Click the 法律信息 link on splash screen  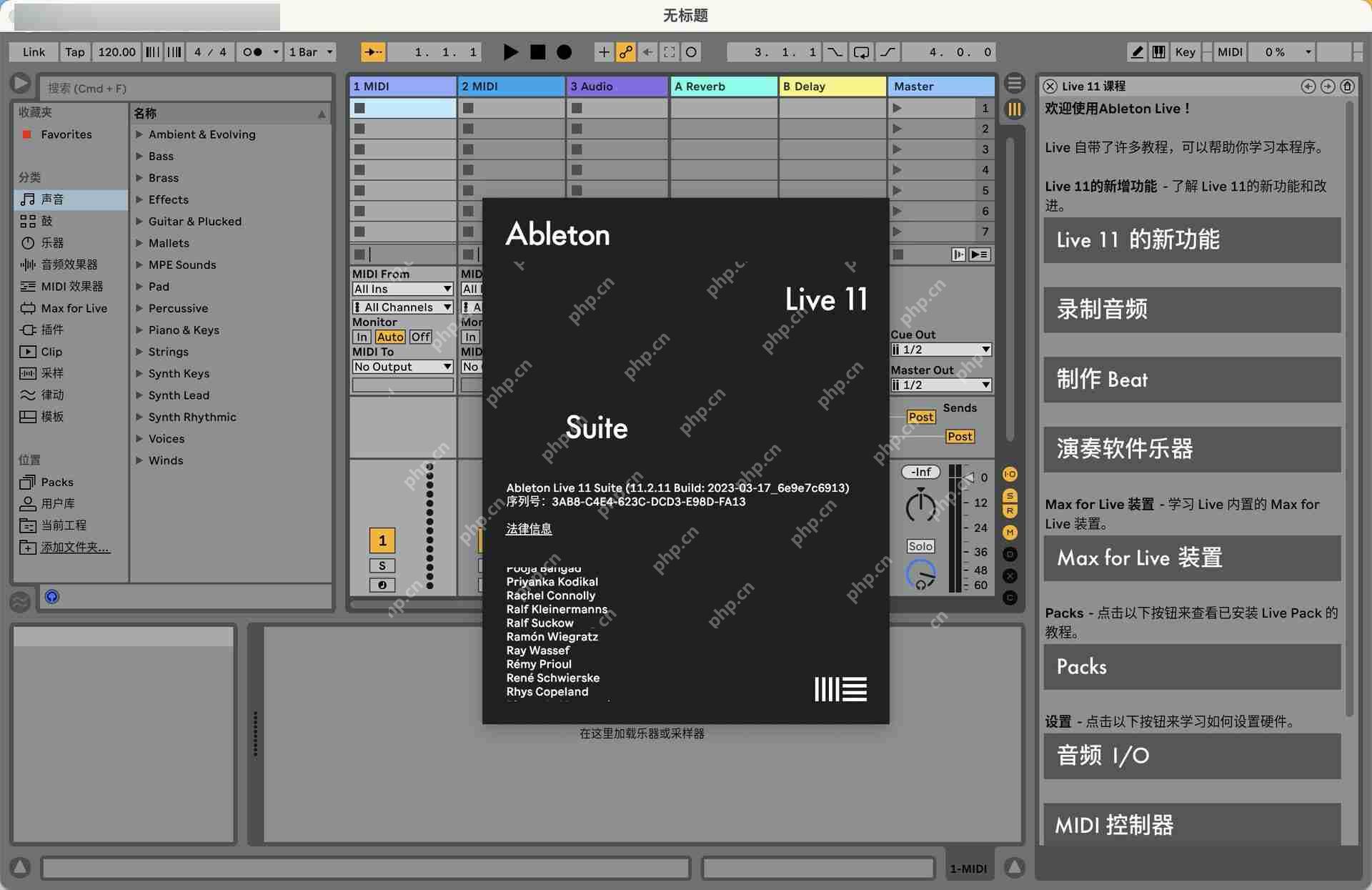[528, 529]
